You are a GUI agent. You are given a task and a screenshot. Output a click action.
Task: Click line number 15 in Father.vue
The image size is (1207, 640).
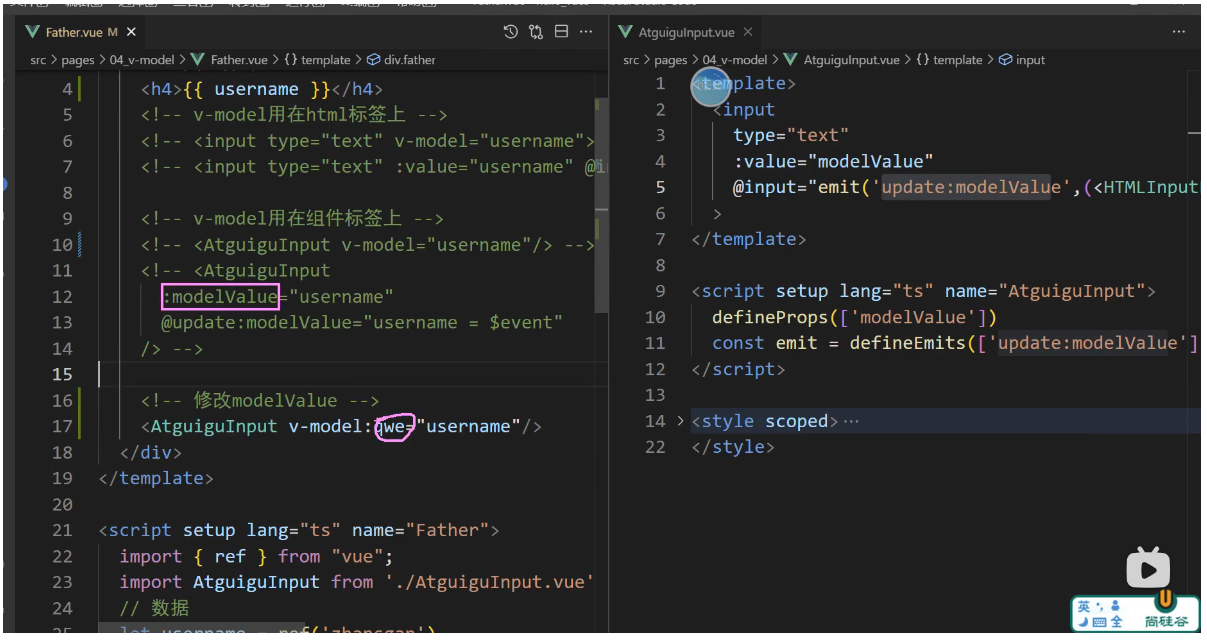tap(62, 374)
